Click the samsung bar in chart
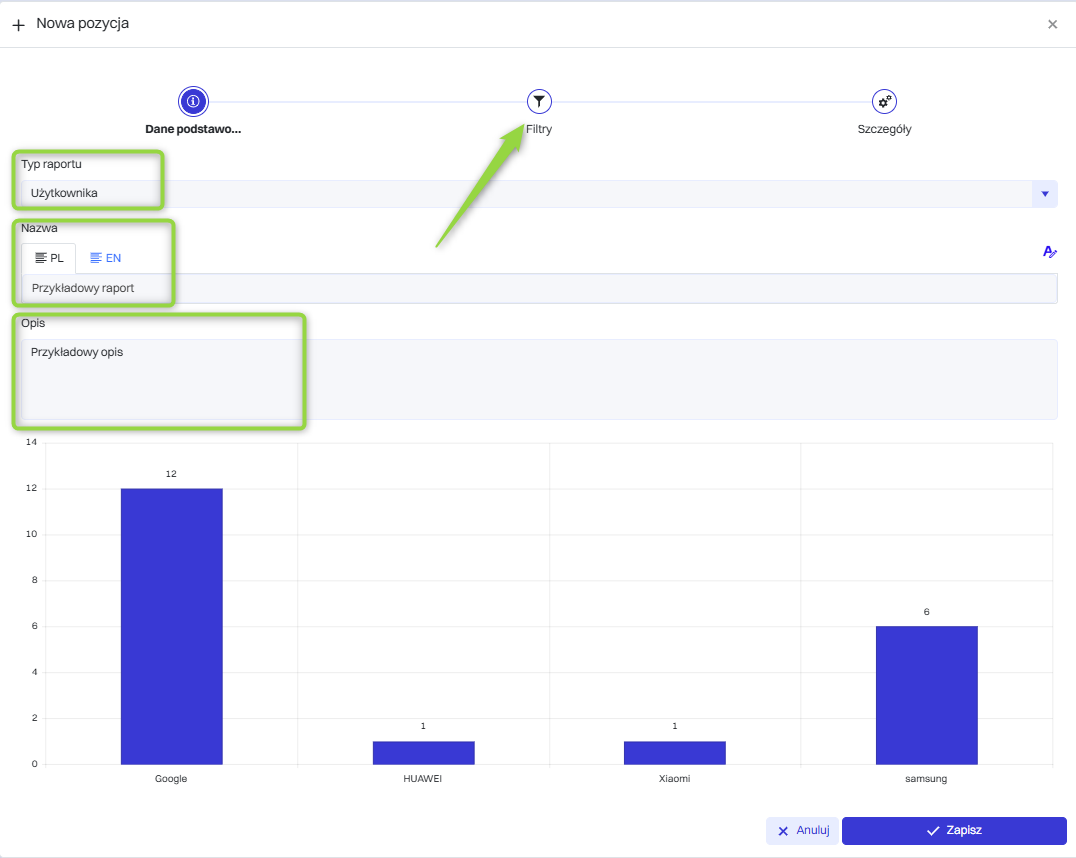 (x=926, y=695)
